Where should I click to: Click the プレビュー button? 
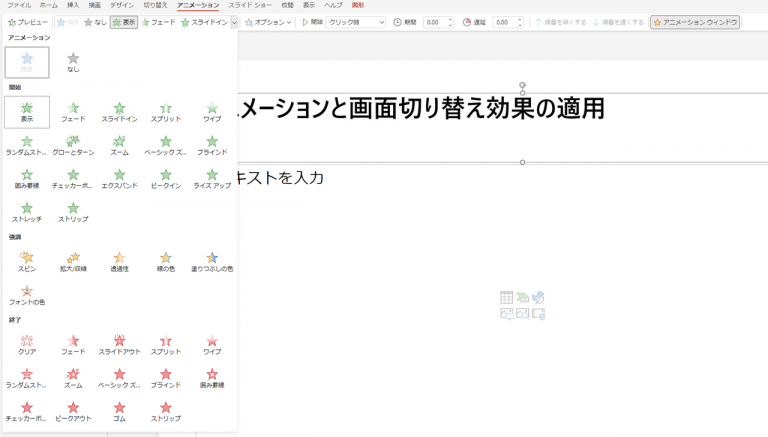(28, 22)
